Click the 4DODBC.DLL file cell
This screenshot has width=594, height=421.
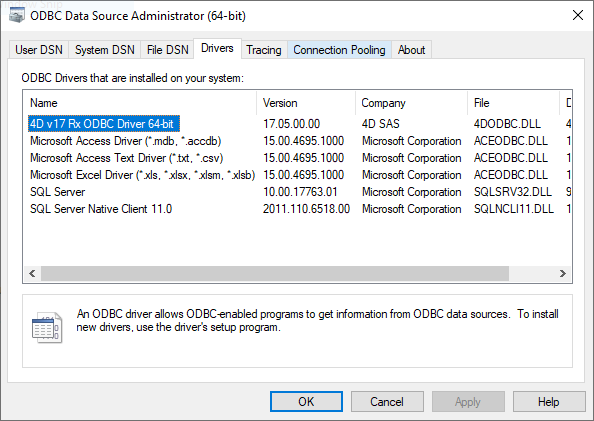coord(507,124)
